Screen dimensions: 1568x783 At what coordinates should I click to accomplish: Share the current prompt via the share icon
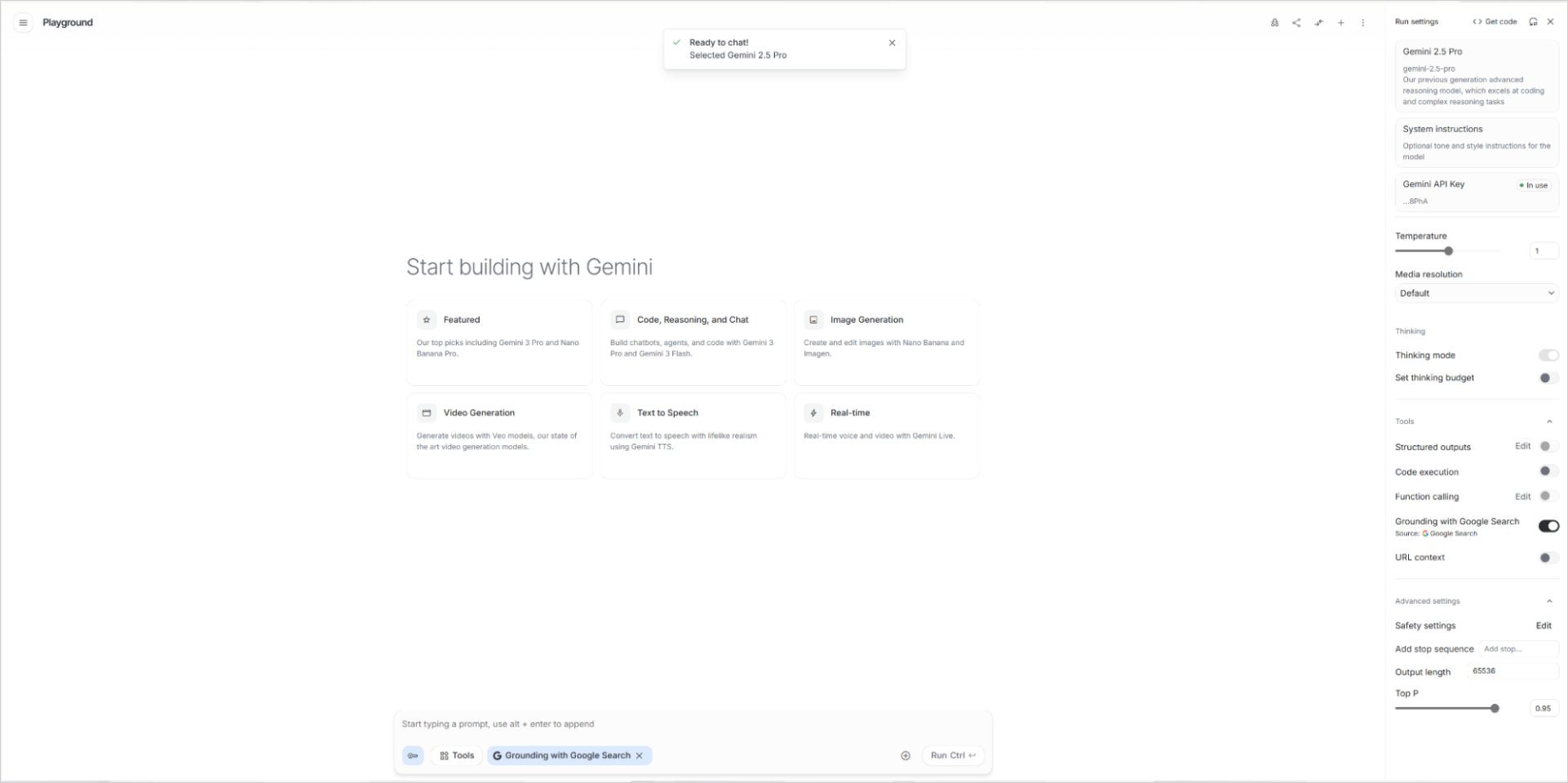click(1296, 23)
